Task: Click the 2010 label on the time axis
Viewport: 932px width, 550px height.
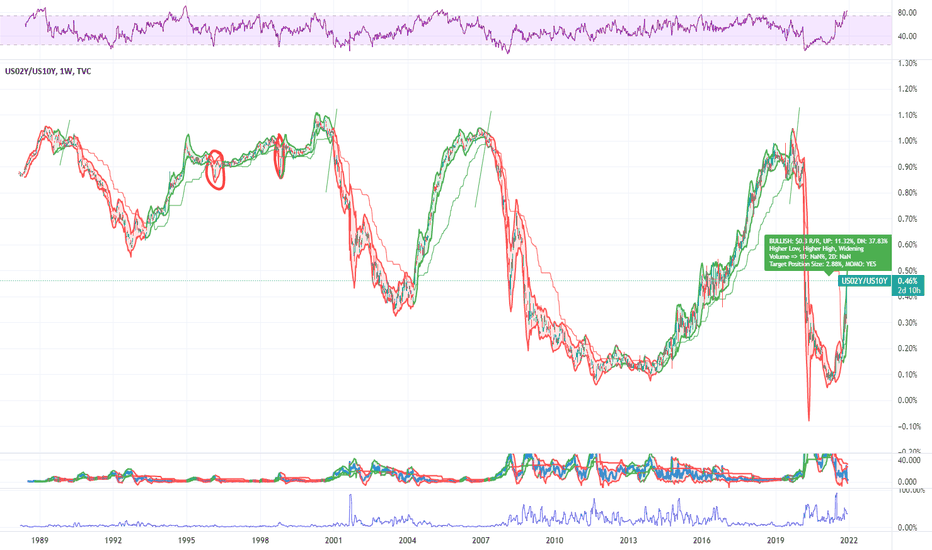Action: [x=555, y=540]
